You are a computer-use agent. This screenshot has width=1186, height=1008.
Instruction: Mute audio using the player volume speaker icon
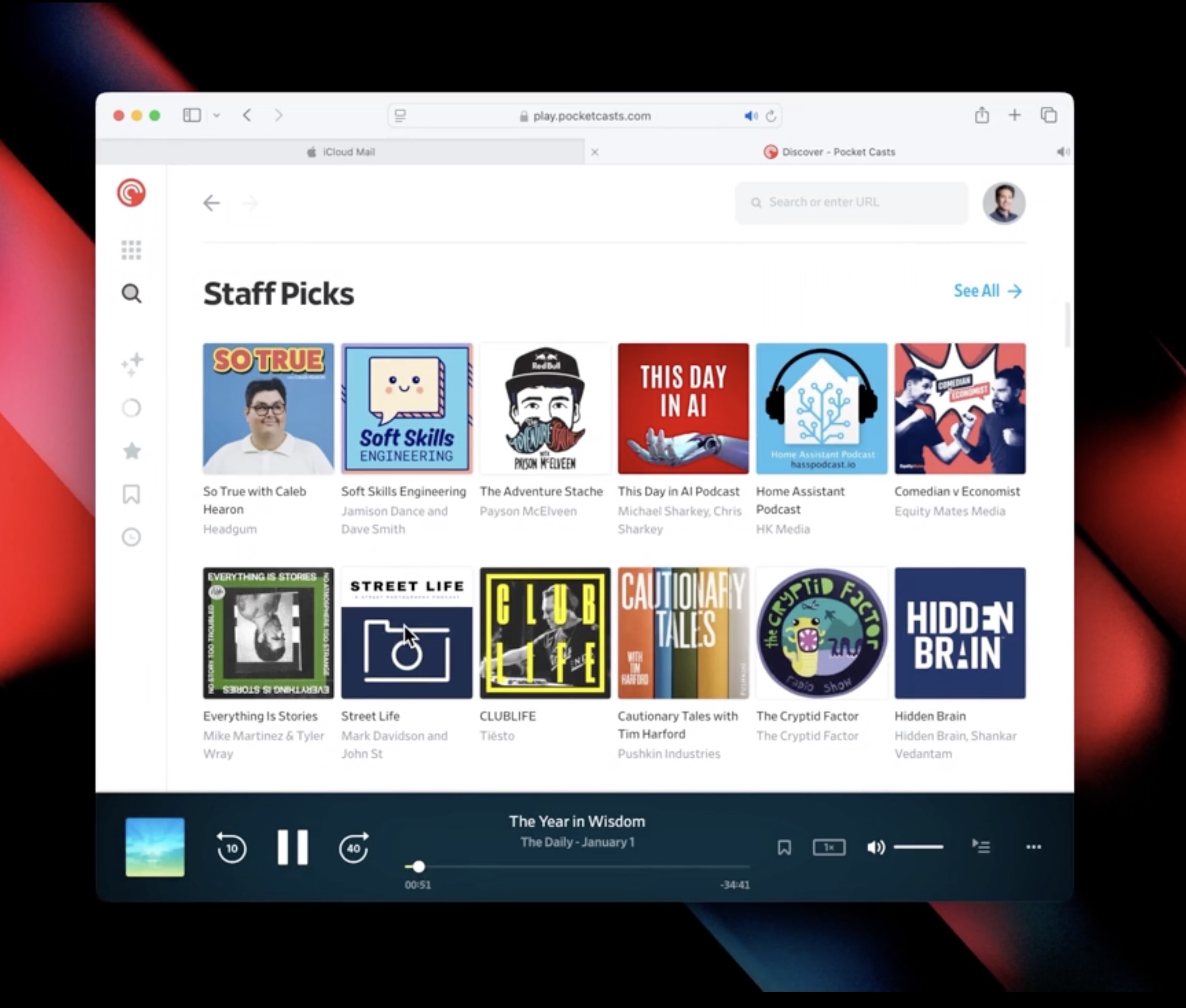pos(875,847)
